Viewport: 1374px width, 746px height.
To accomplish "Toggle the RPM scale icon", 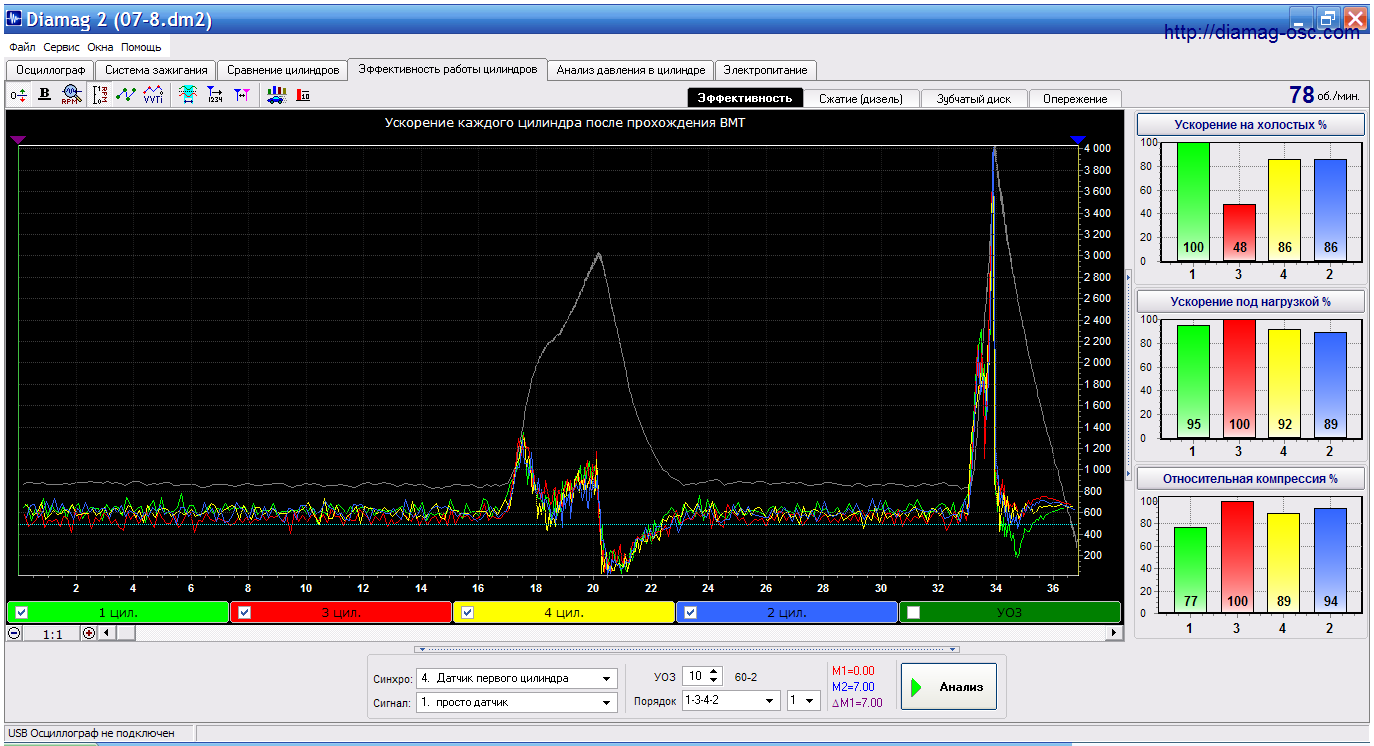I will [x=100, y=94].
